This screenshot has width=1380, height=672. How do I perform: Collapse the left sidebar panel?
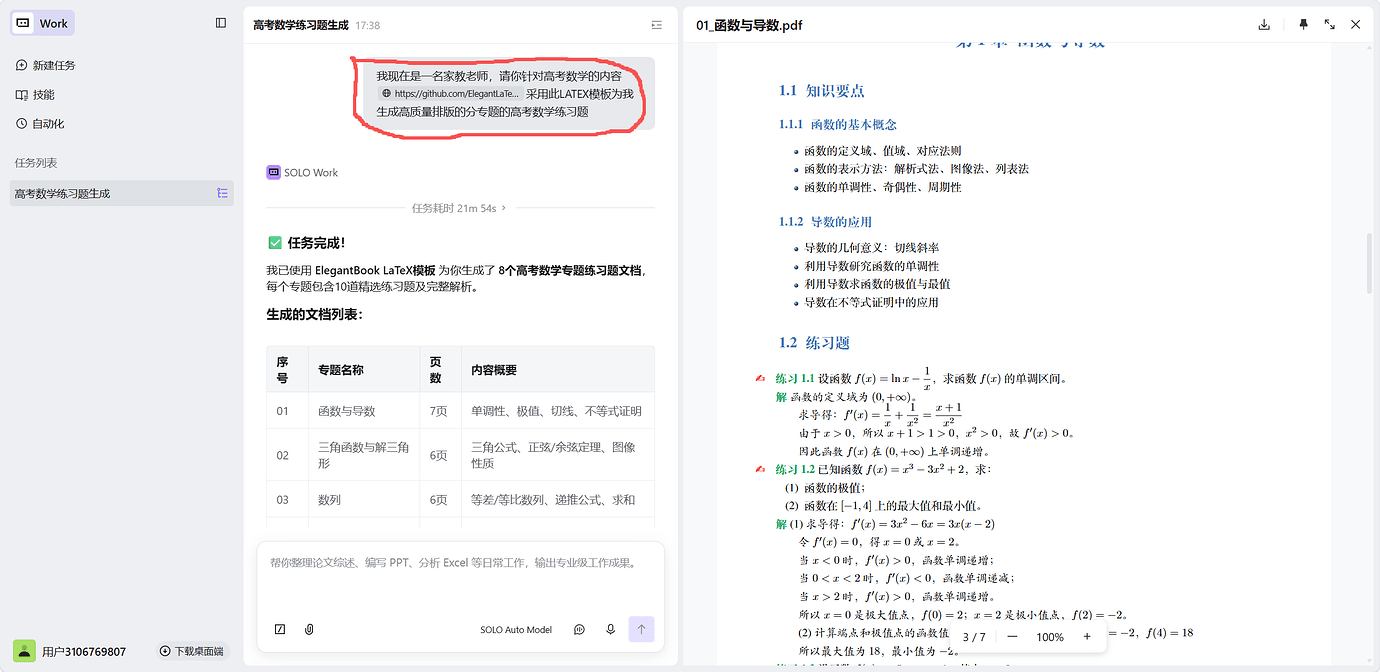tap(221, 23)
